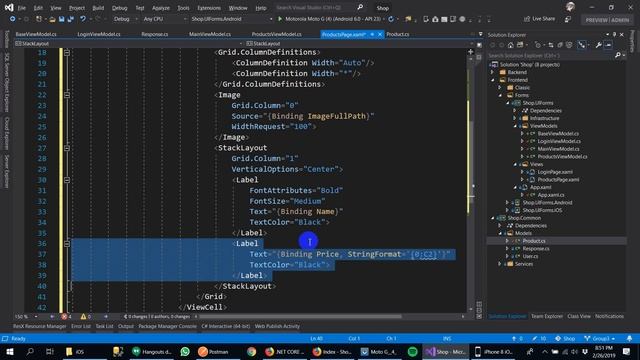Toggle Auto Hide pin on Solution Explorer
Screen dimensions: 640x360
[614, 35]
